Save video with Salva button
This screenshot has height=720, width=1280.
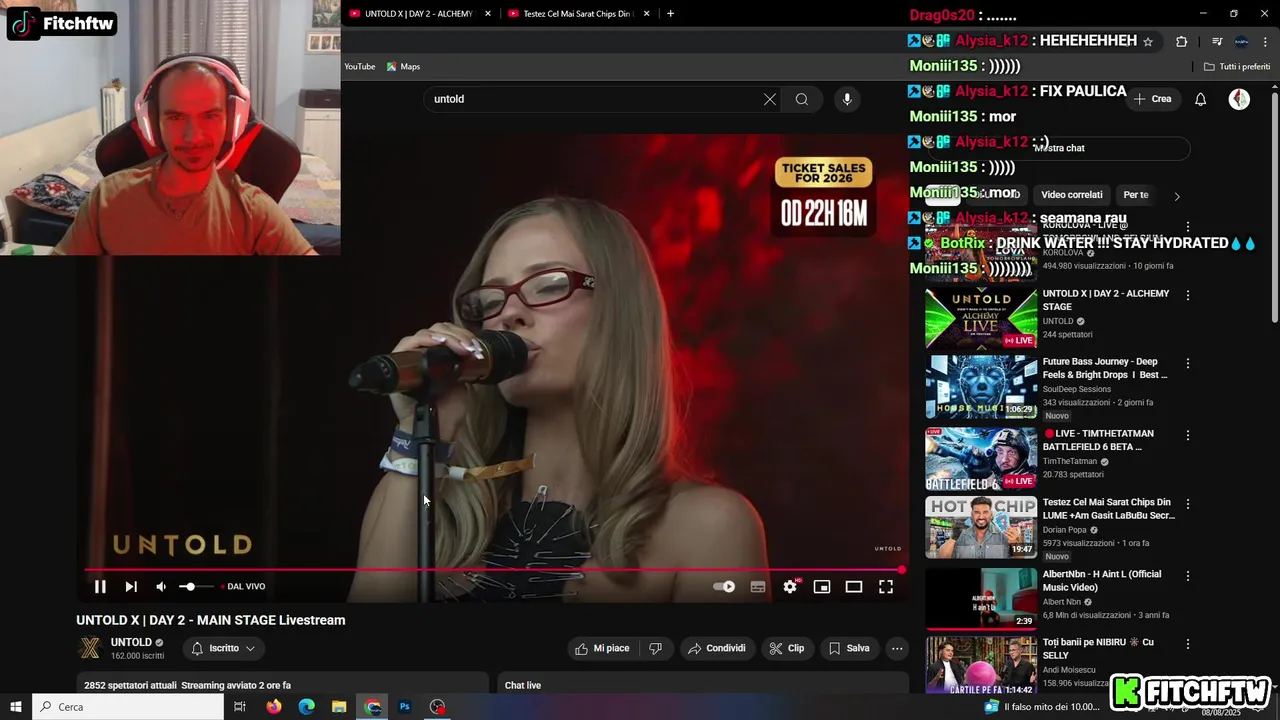click(x=849, y=648)
